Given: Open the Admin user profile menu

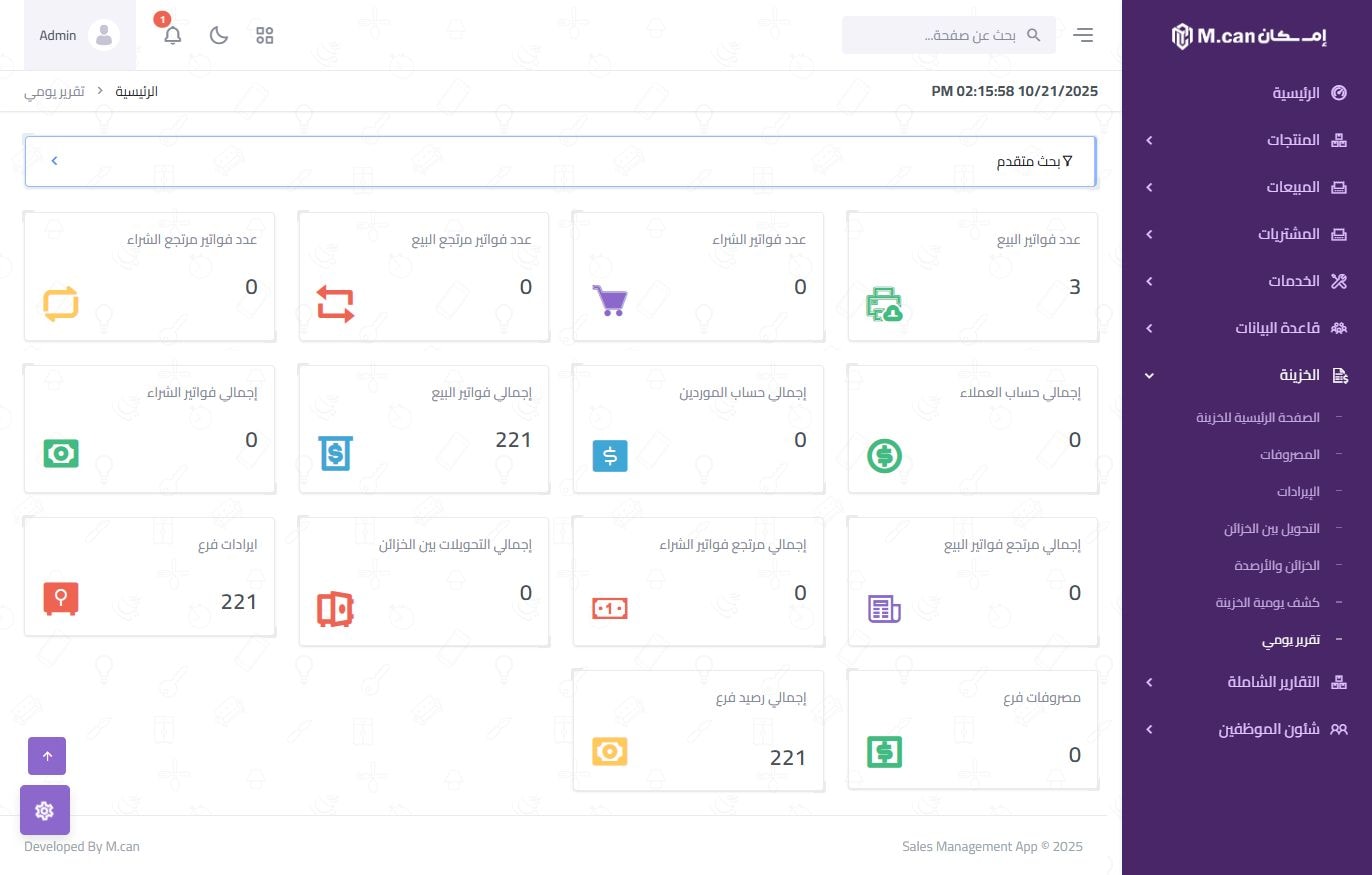Looking at the screenshot, I should coord(79,36).
